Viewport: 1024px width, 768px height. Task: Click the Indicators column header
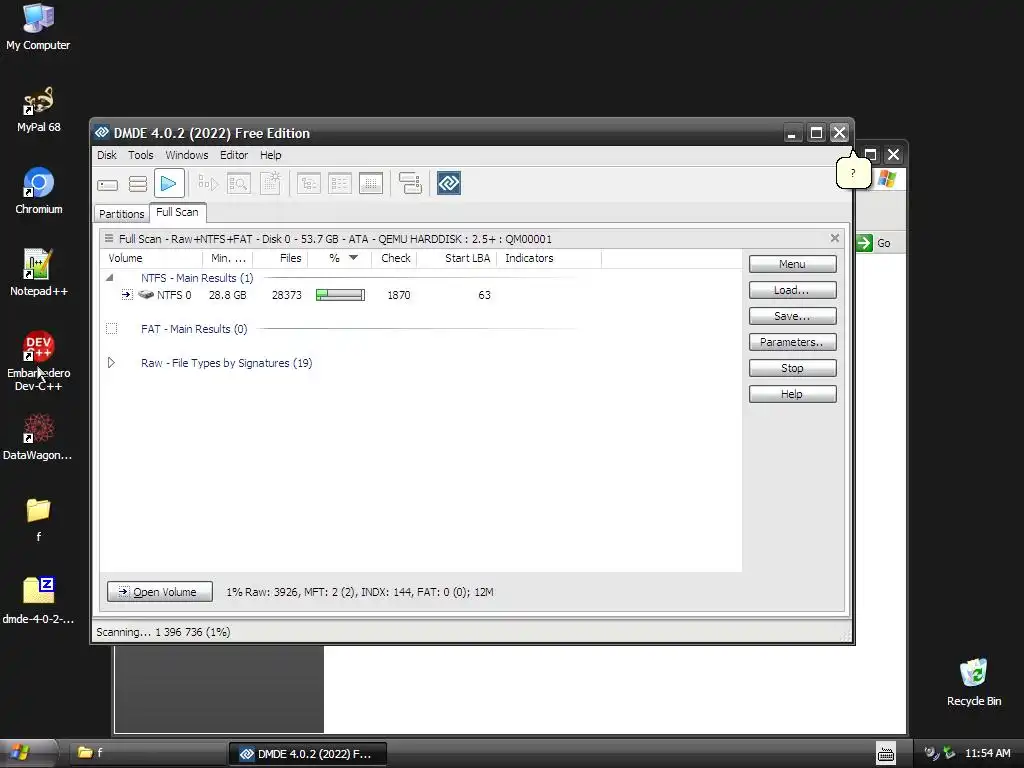click(x=549, y=258)
